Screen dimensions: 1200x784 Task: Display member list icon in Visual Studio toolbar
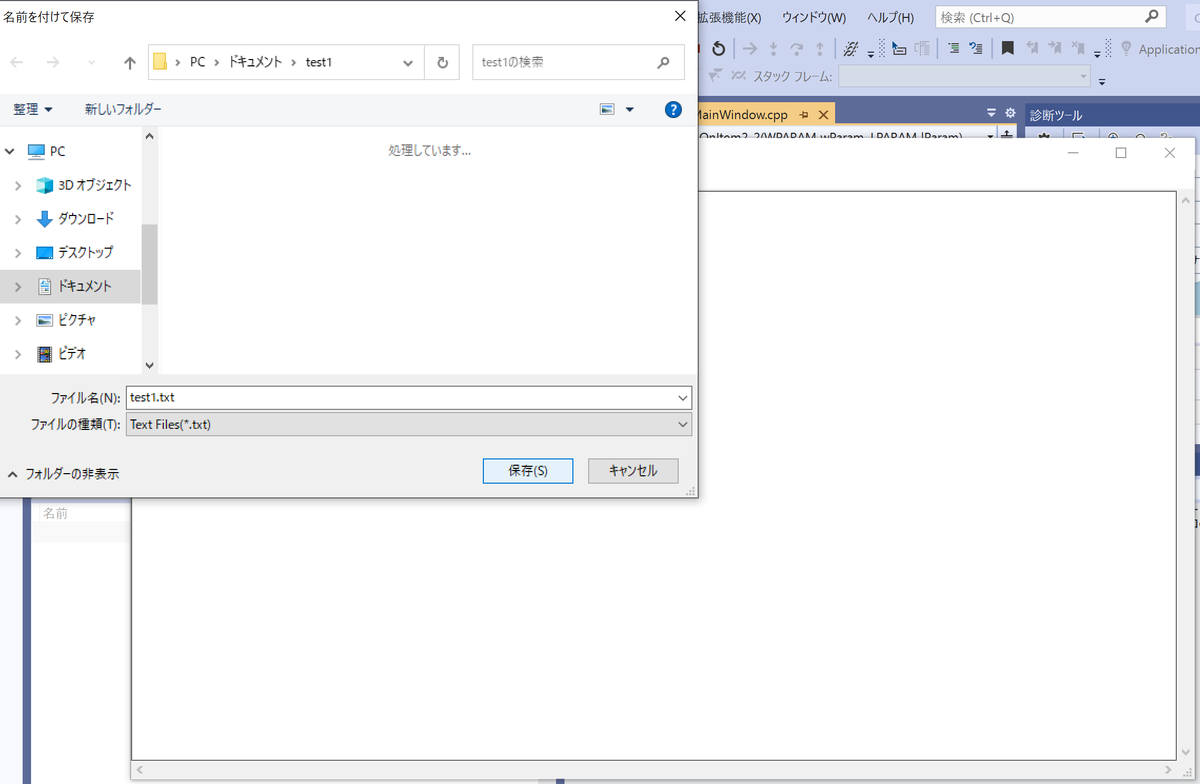point(953,47)
